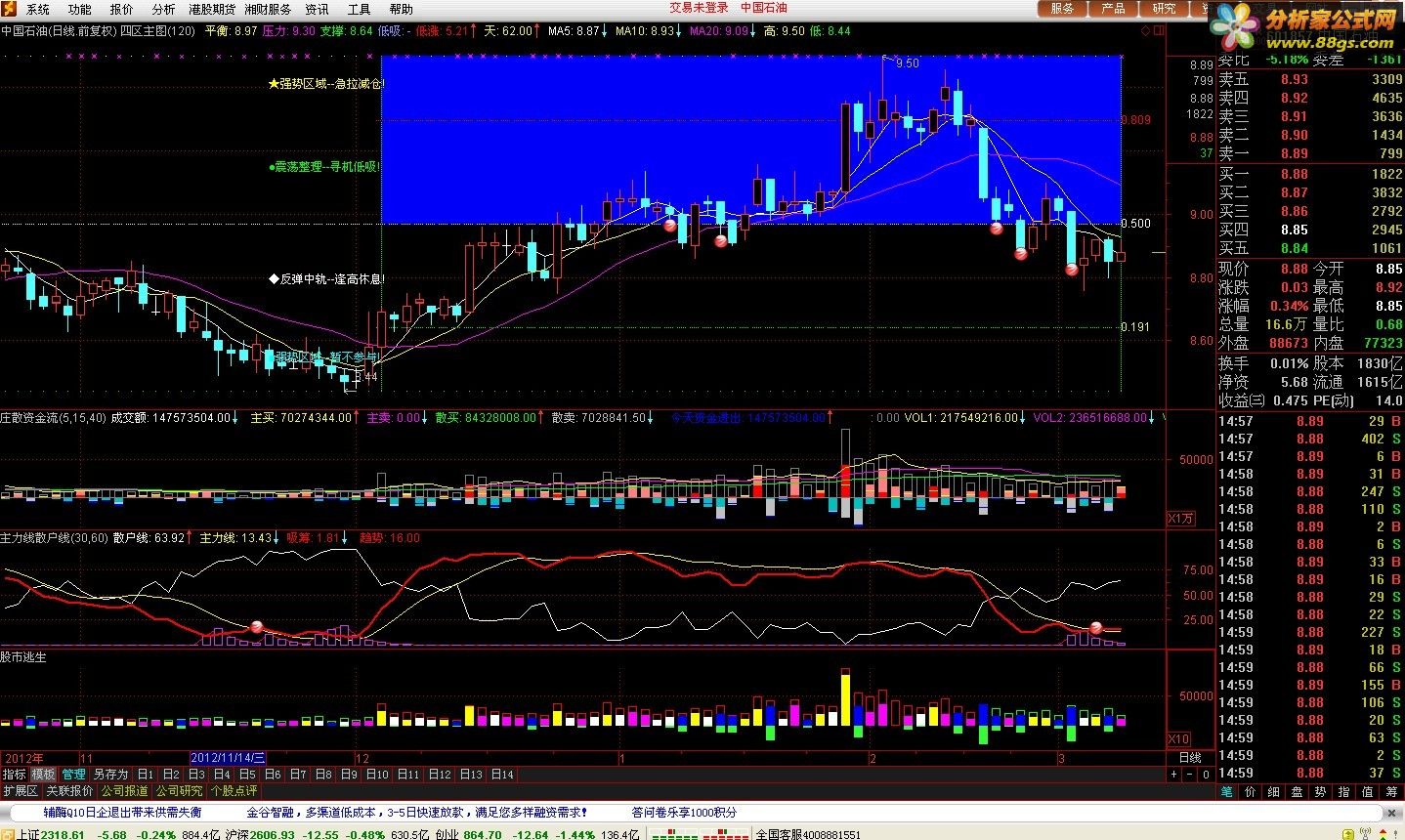
Task: Click the 日线 period selector
Action: (1190, 758)
